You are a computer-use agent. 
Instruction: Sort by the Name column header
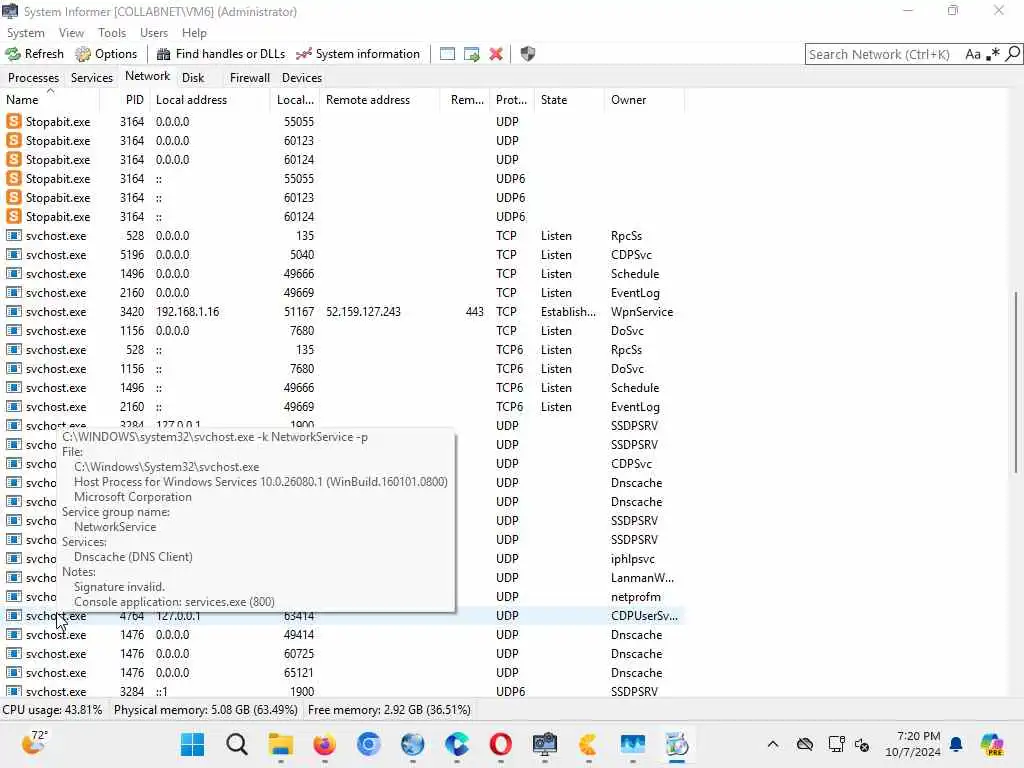tap(50, 100)
